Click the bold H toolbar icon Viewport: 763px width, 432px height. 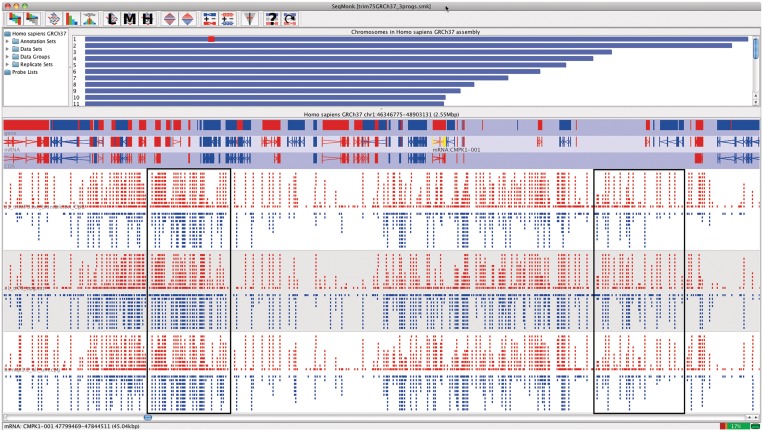point(148,18)
